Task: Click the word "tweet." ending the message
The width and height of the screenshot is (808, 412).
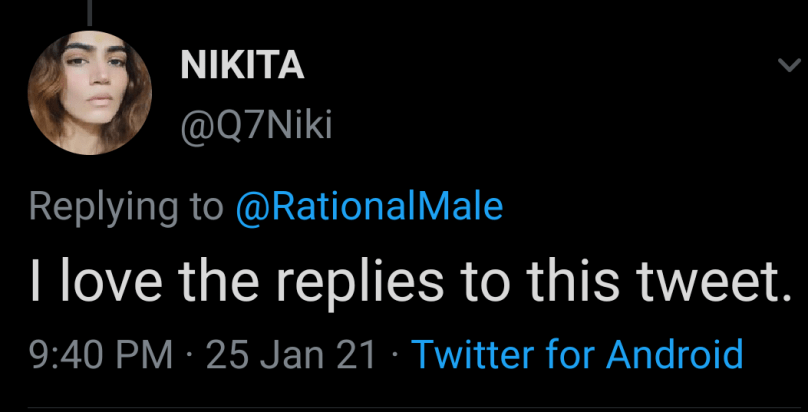Action: (715, 283)
